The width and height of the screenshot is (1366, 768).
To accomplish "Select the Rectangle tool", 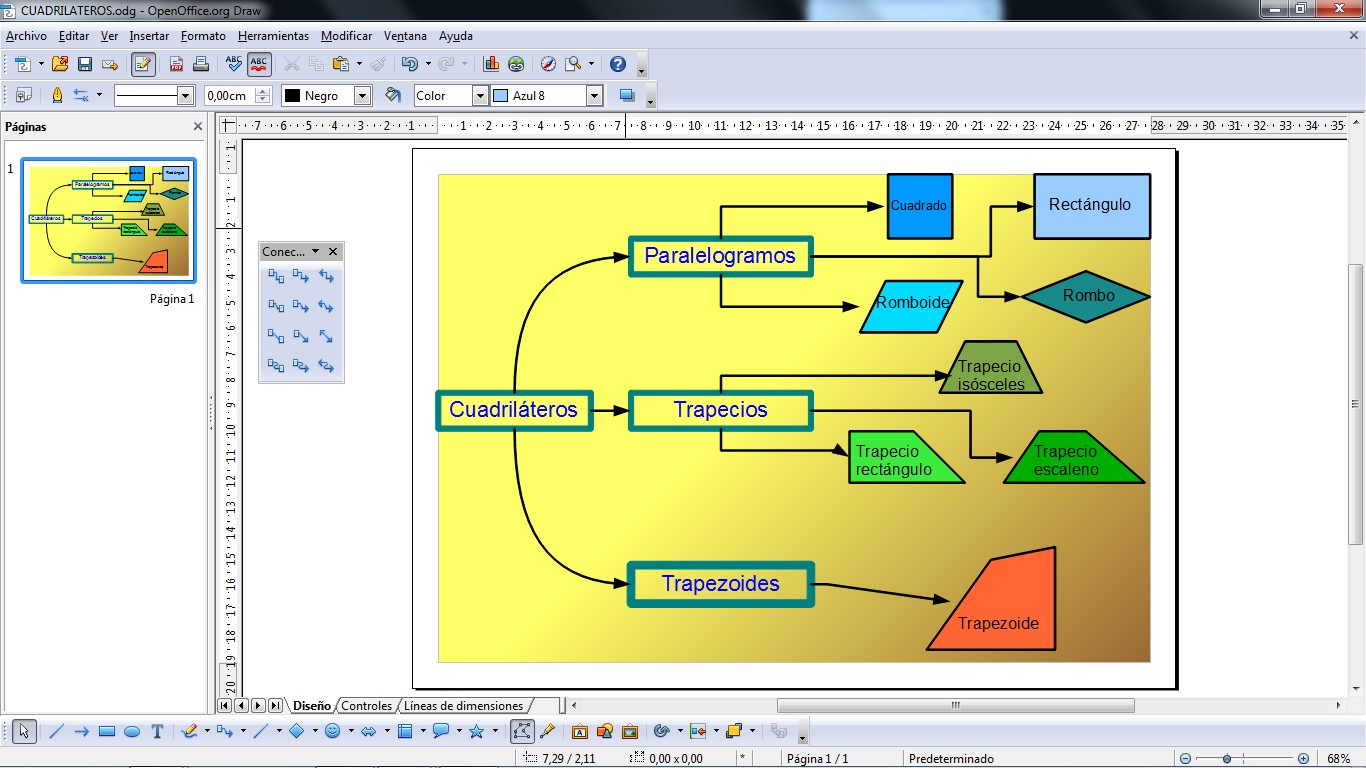I will (107, 731).
